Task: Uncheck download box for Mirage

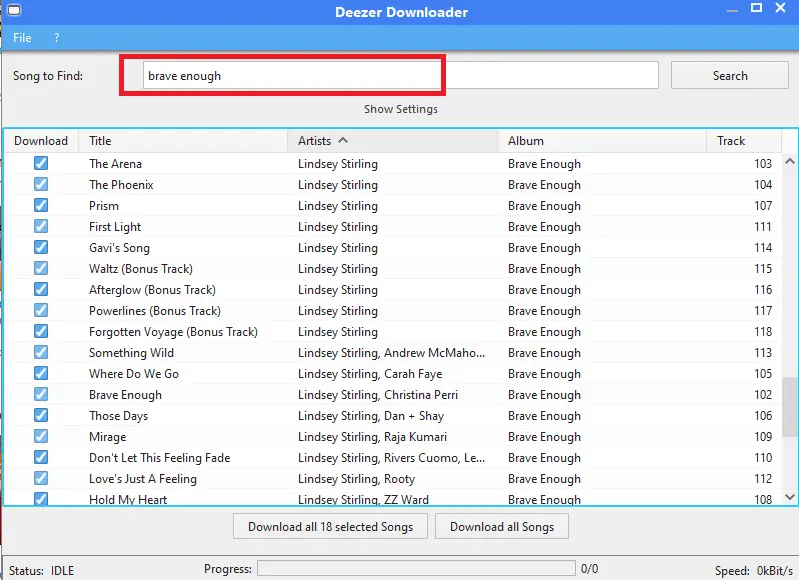Action: (41, 436)
